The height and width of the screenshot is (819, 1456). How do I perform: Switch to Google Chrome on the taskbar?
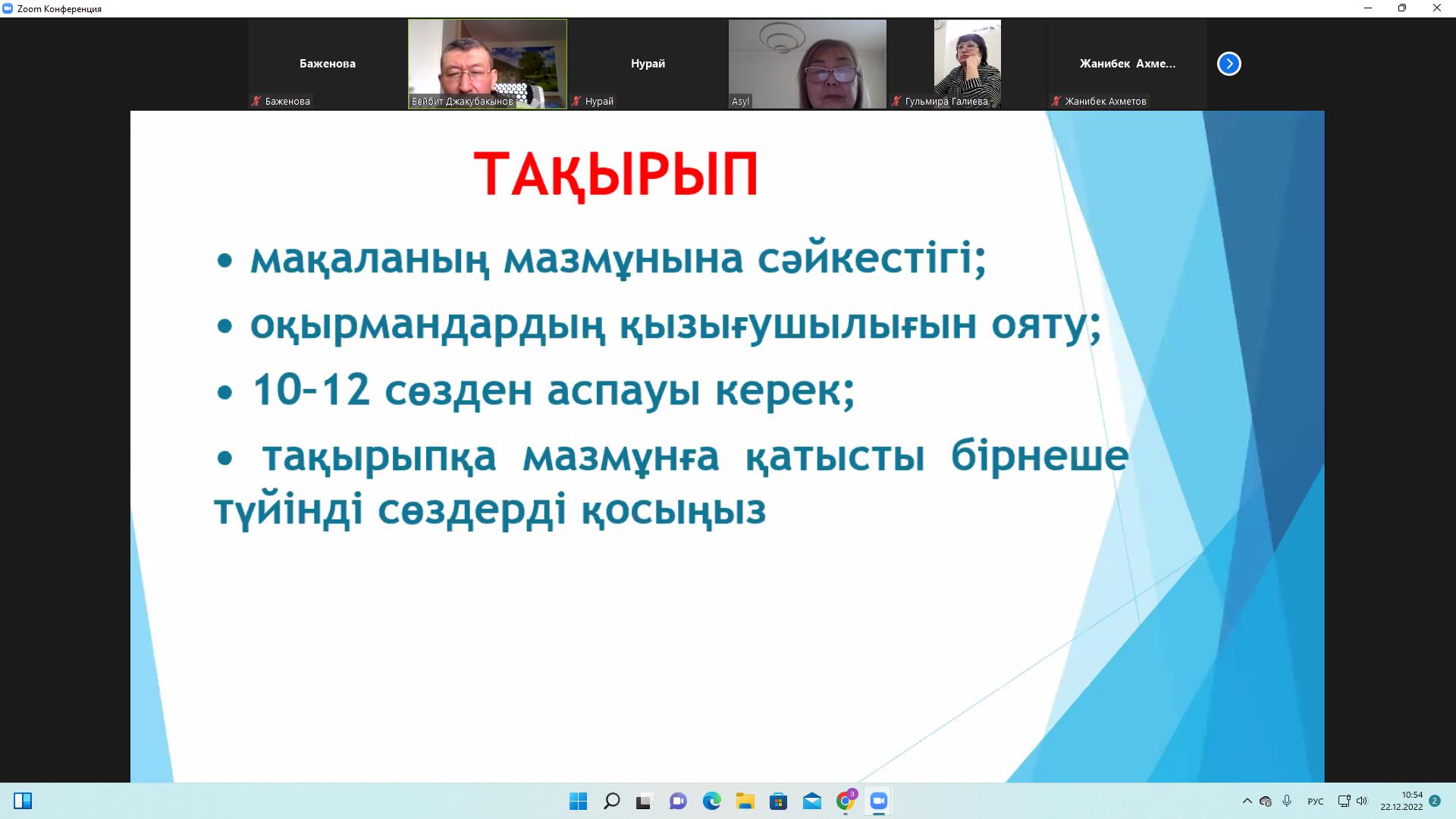845,801
